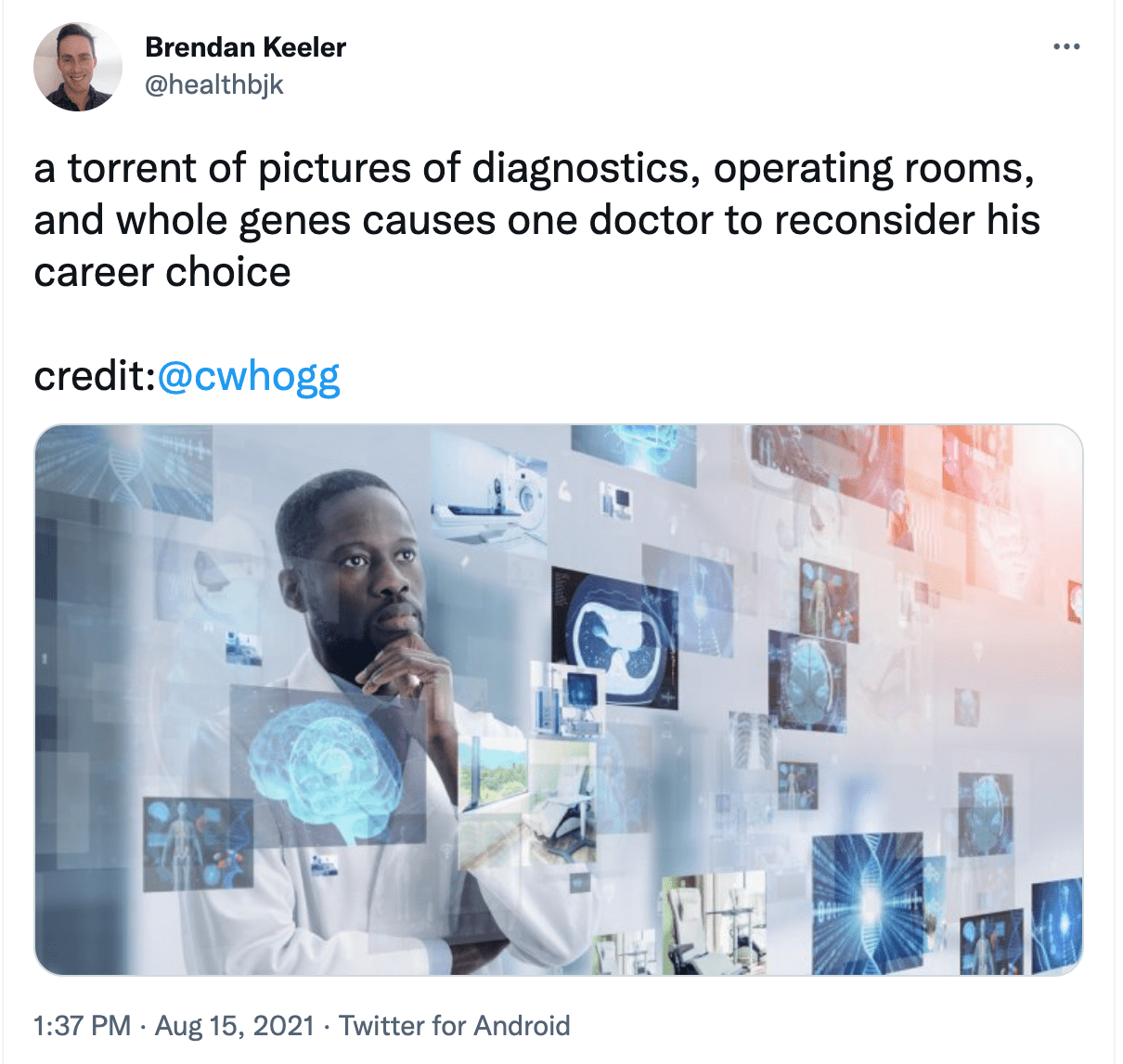
Task: Click the @healthbjk handle
Action: (x=214, y=84)
